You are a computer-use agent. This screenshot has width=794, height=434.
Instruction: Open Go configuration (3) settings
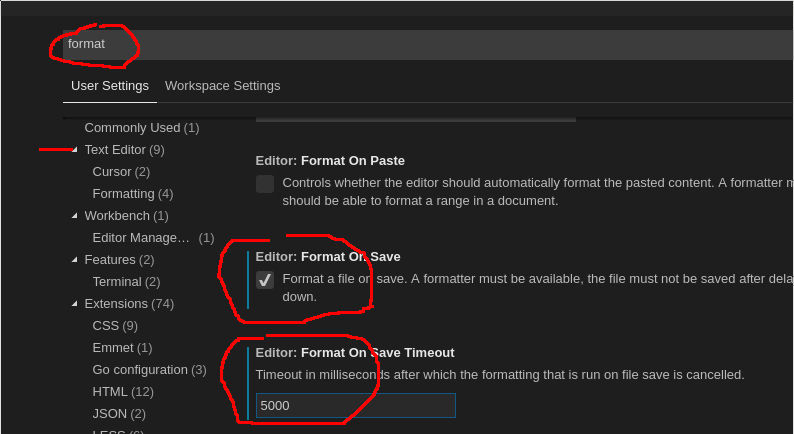coord(149,370)
